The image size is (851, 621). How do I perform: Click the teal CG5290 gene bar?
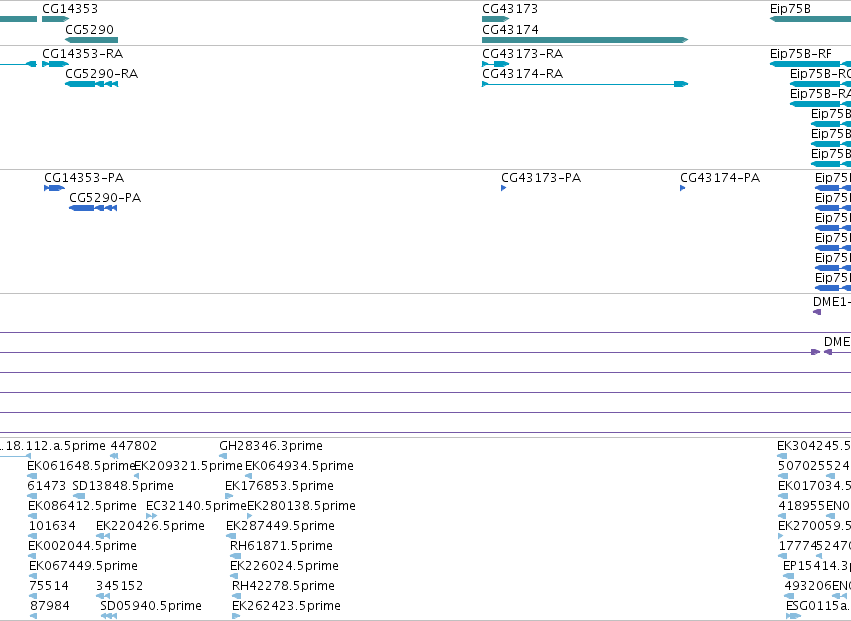(91, 40)
